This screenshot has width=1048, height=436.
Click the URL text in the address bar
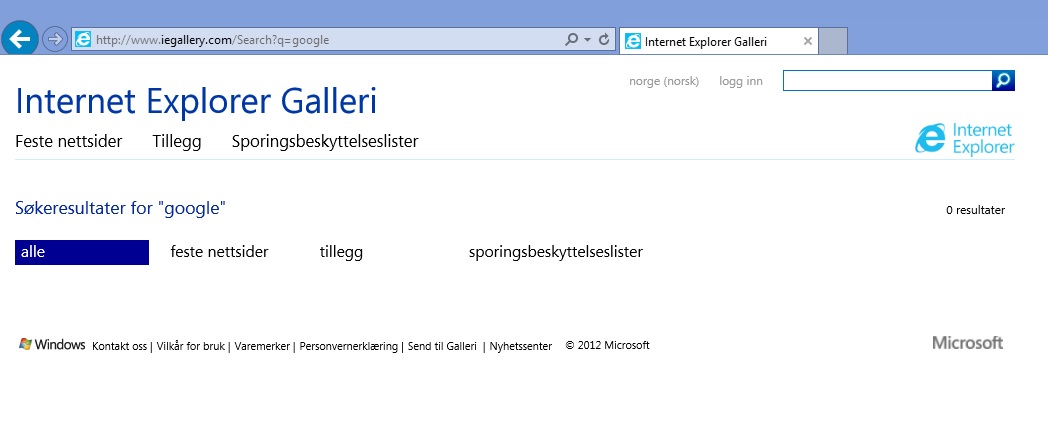213,40
